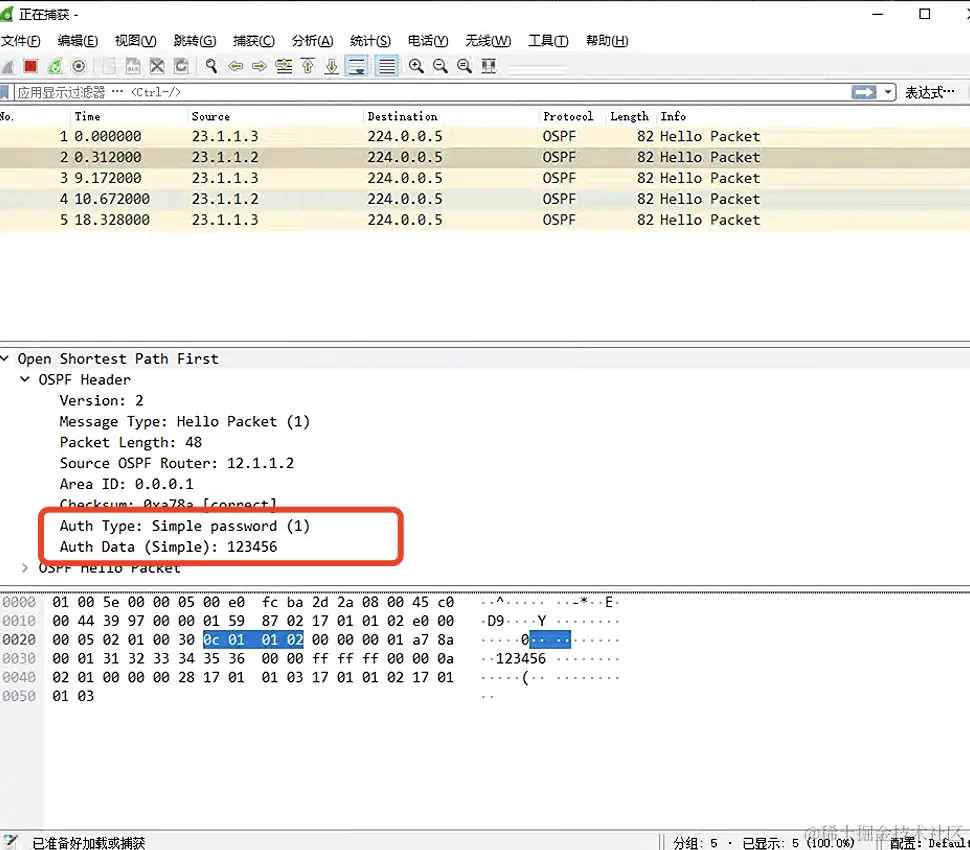The image size is (970, 850).
Task: Select packet 5 at time 18.328000
Action: click(485, 220)
